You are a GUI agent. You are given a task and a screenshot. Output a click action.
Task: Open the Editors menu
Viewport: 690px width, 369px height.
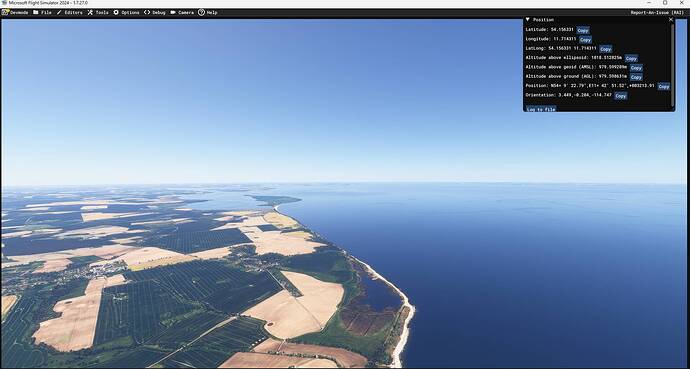click(70, 13)
